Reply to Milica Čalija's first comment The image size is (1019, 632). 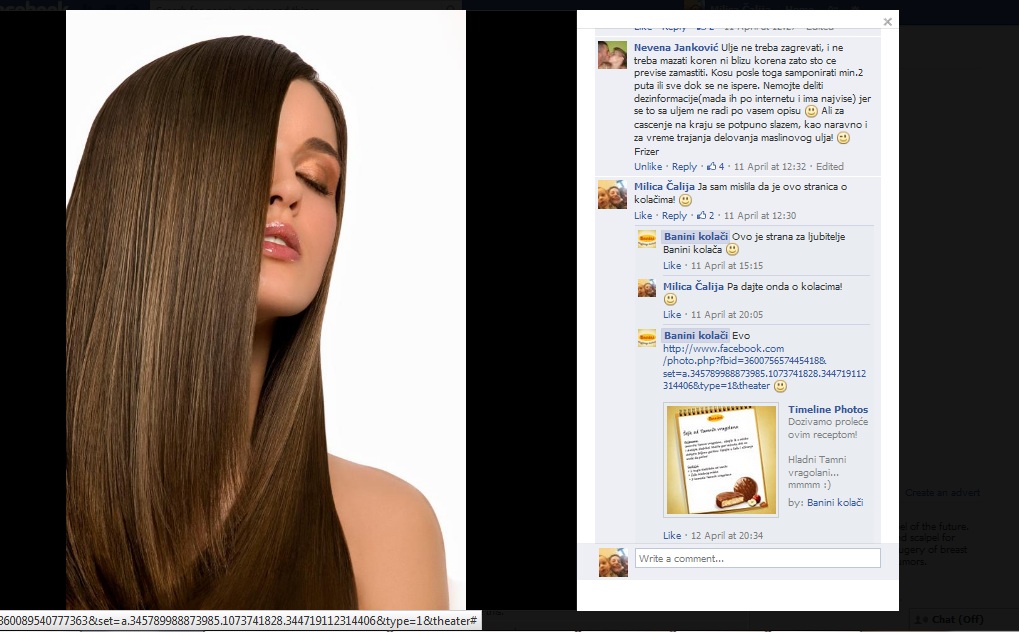coord(675,215)
